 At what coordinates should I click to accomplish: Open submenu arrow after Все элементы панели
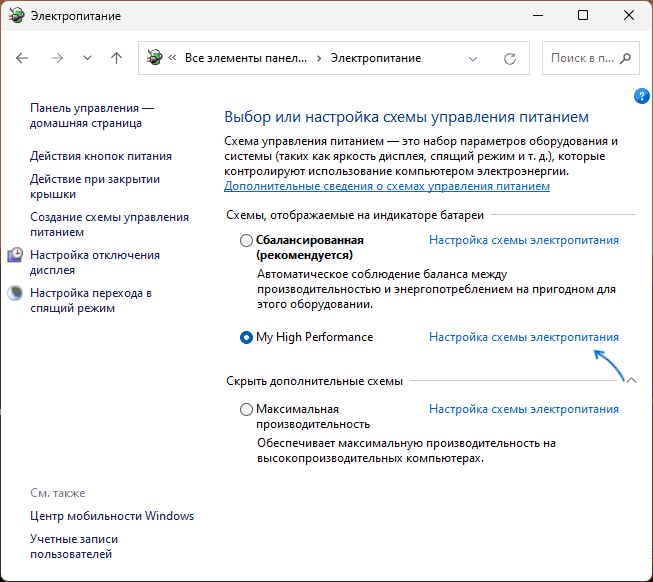(x=319, y=58)
